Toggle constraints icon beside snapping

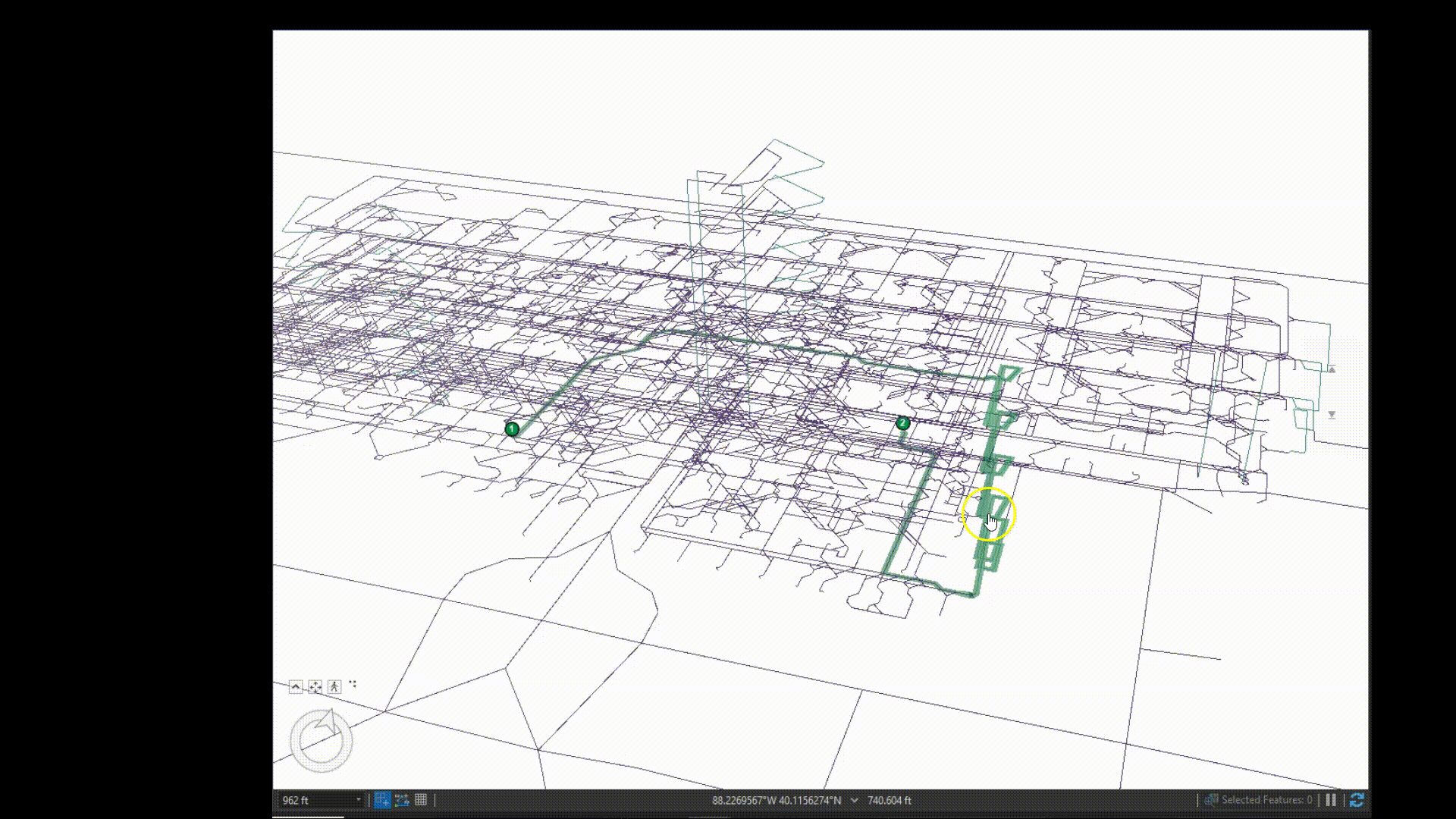coord(402,800)
